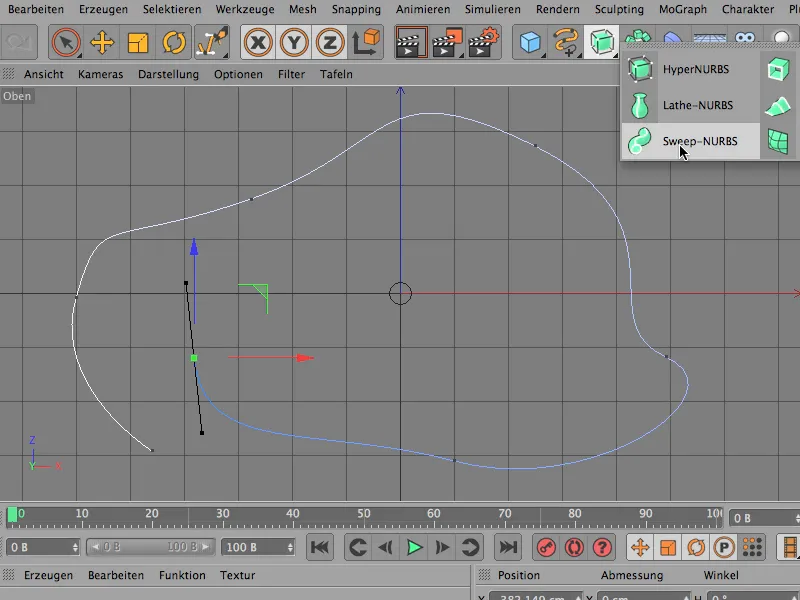Screen dimensions: 800x600
Task: Open viewport Optionen menu
Action: (x=238, y=74)
